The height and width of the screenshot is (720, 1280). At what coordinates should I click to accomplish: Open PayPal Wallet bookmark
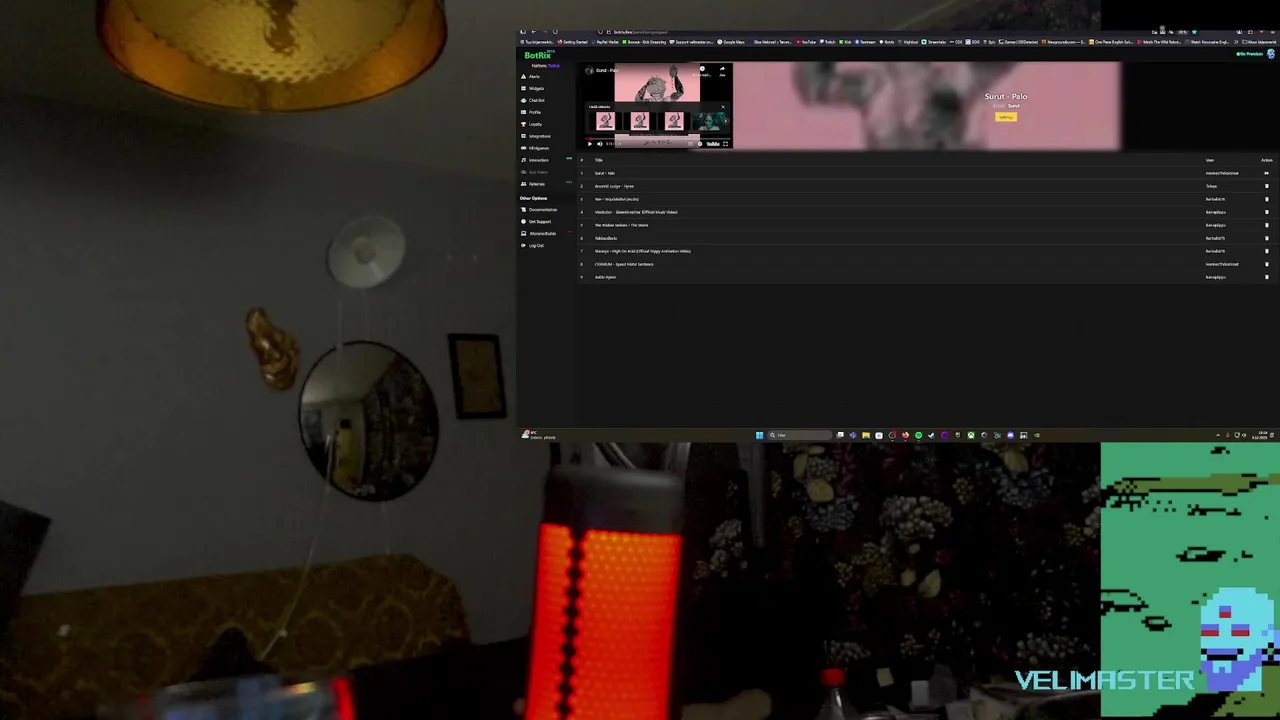pos(606,42)
